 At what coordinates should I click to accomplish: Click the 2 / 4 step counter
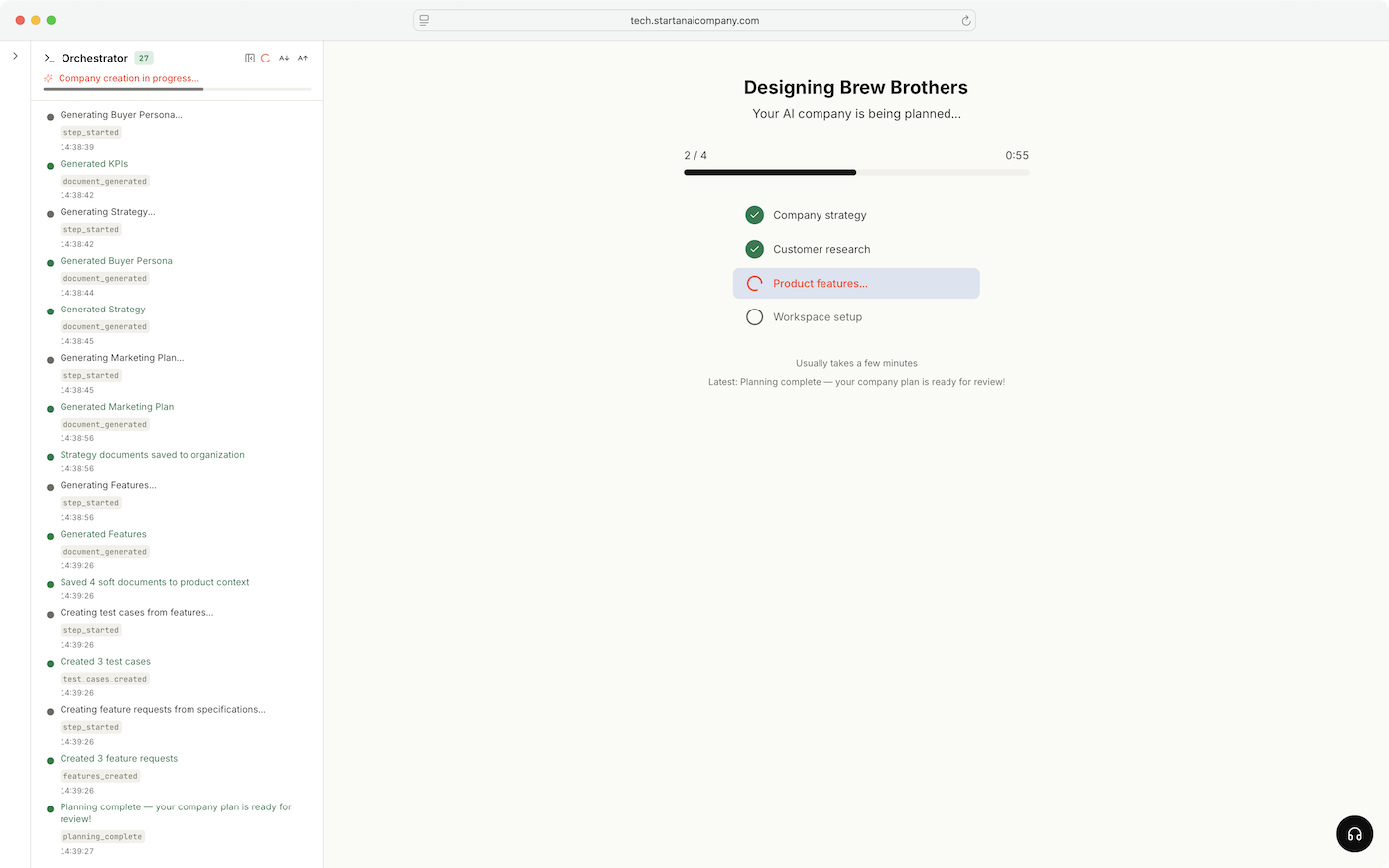coord(695,155)
